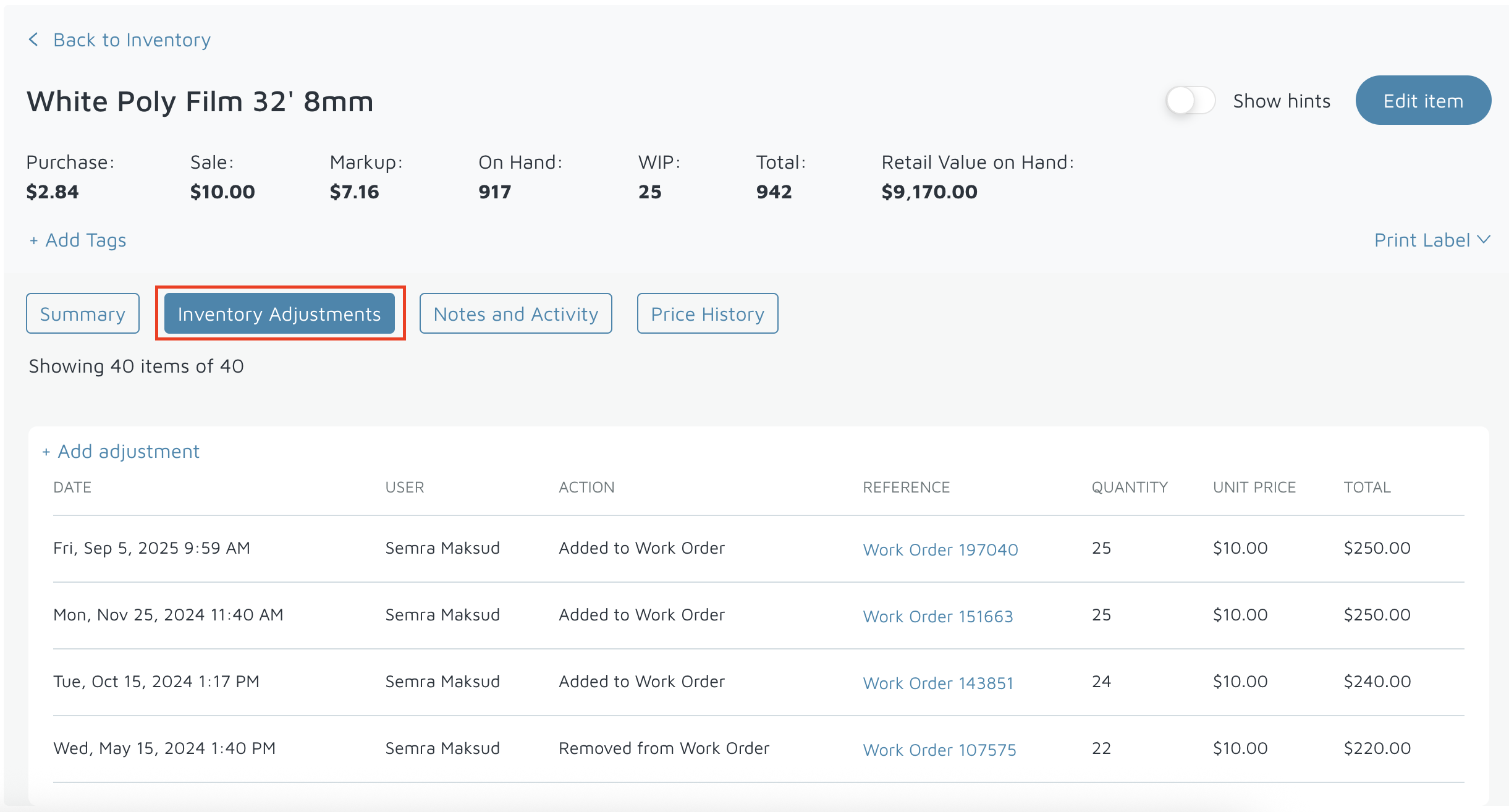The image size is (1509, 812).
Task: Open the Summary tab
Action: [x=83, y=314]
